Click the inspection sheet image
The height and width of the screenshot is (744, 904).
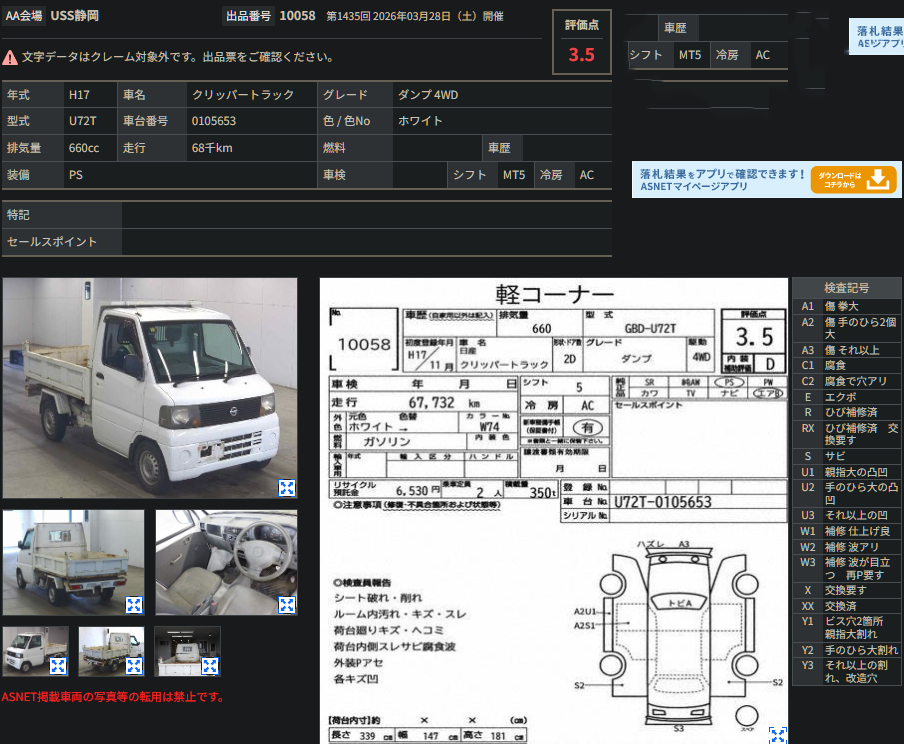click(553, 511)
